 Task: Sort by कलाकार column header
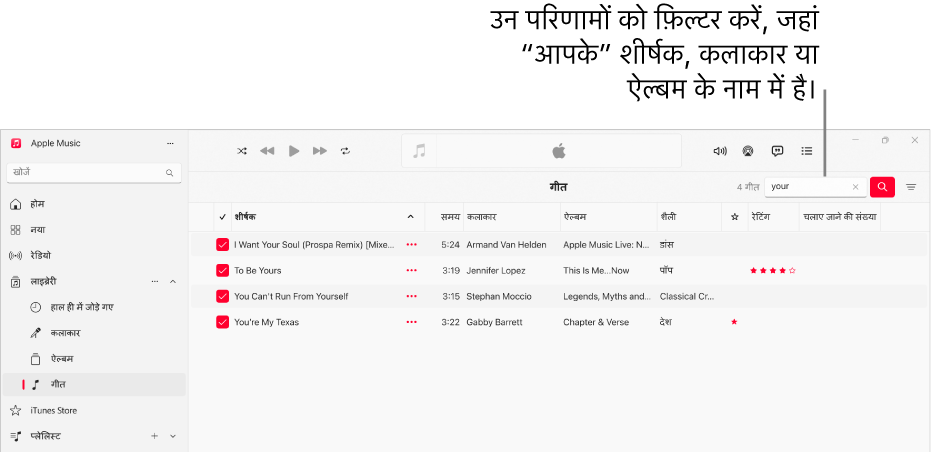pyautogui.click(x=512, y=217)
